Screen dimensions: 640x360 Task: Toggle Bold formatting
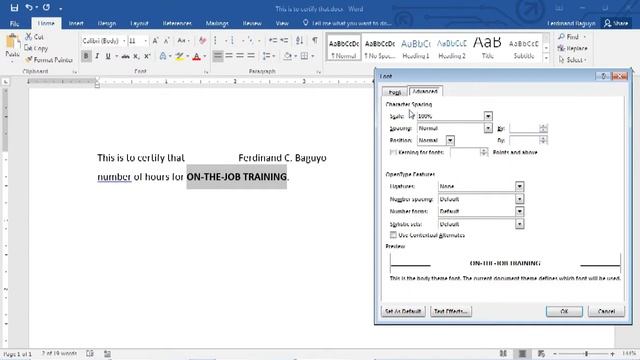(x=86, y=56)
